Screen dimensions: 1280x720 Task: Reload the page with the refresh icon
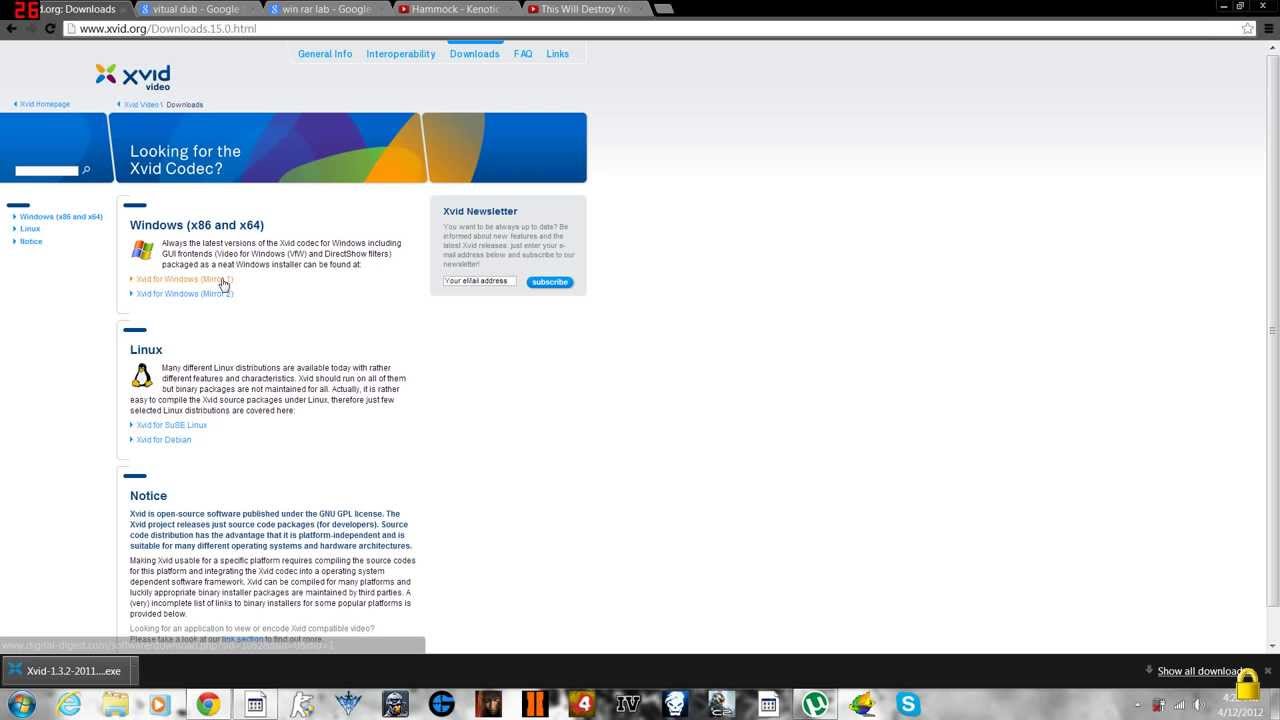tap(49, 29)
